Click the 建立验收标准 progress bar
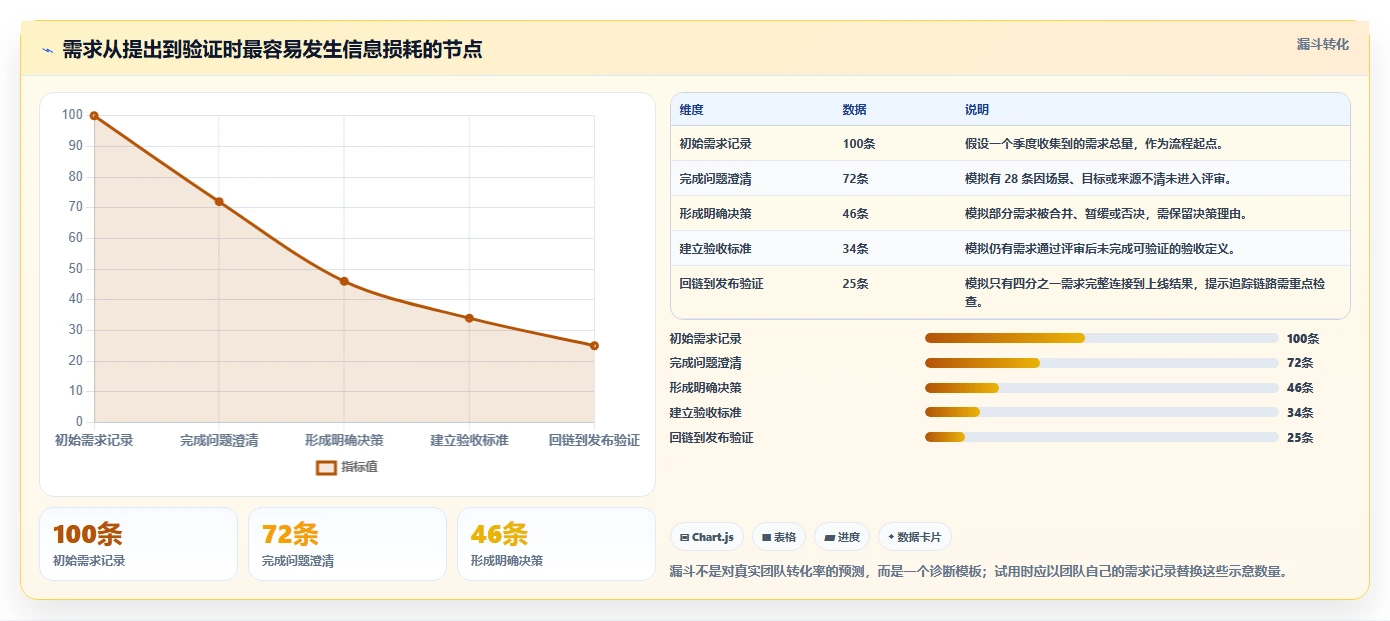 coord(1102,412)
